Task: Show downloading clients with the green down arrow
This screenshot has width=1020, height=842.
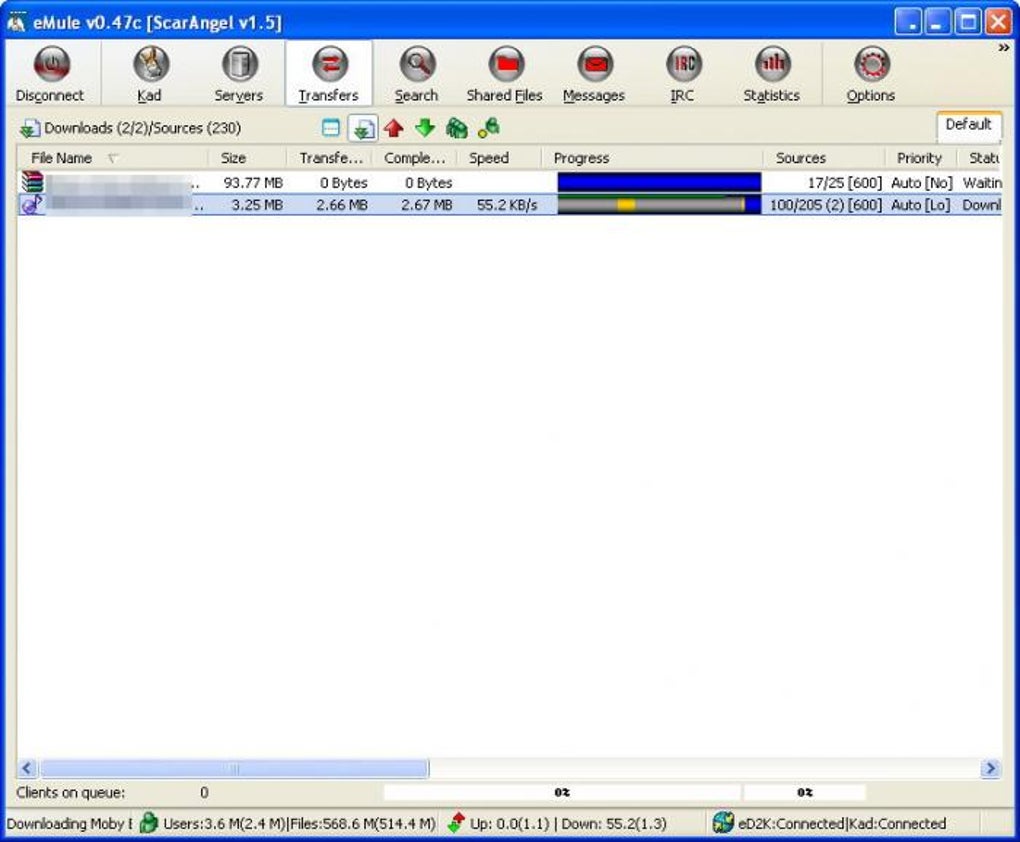Action: click(425, 128)
